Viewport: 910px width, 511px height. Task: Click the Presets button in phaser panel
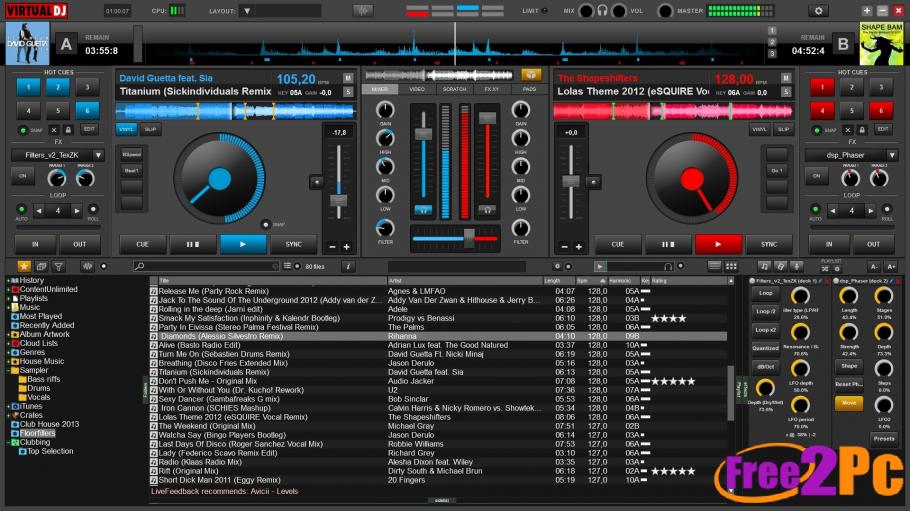click(884, 439)
